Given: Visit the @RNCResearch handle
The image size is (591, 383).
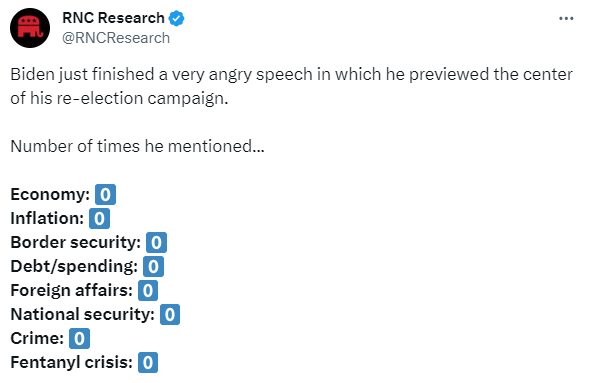Looking at the screenshot, I should click(116, 38).
